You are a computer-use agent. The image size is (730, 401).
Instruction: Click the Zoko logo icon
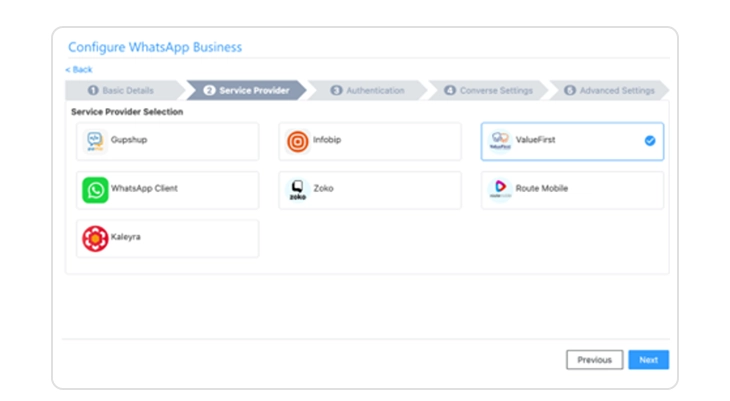click(x=297, y=190)
